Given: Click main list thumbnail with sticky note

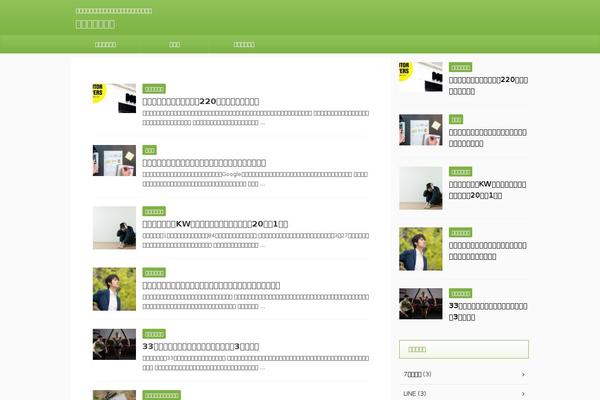Looking at the screenshot, I should click(x=114, y=160).
